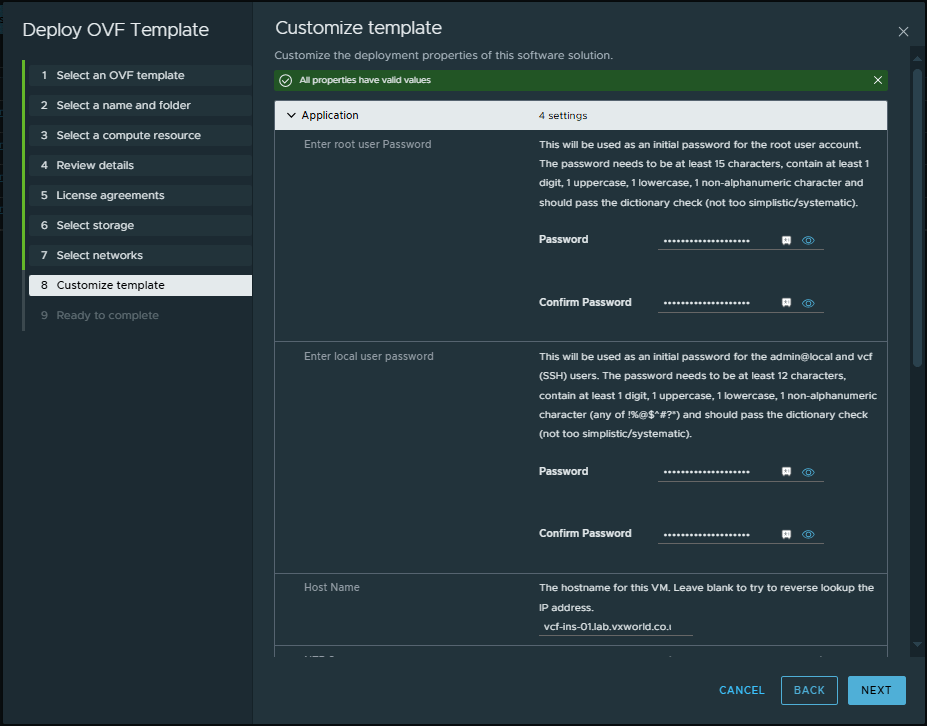This screenshot has height=726, width=927.
Task: Close the Deploy OVF Template dialog
Action: (903, 32)
